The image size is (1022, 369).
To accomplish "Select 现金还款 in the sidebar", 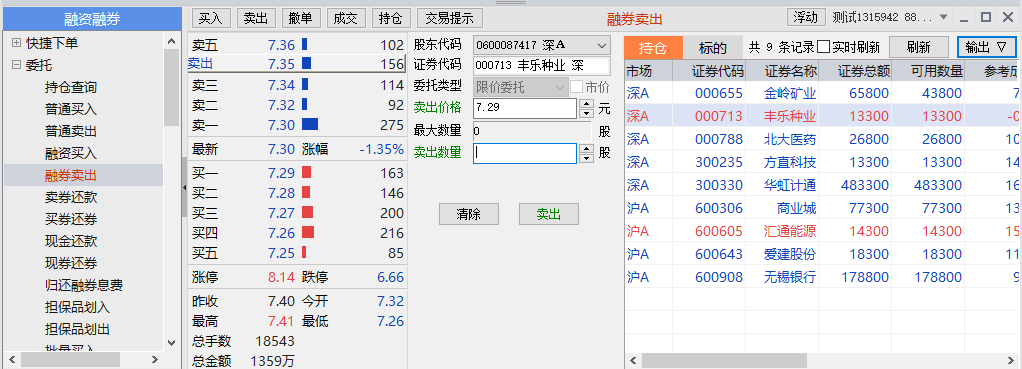I will [x=71, y=241].
